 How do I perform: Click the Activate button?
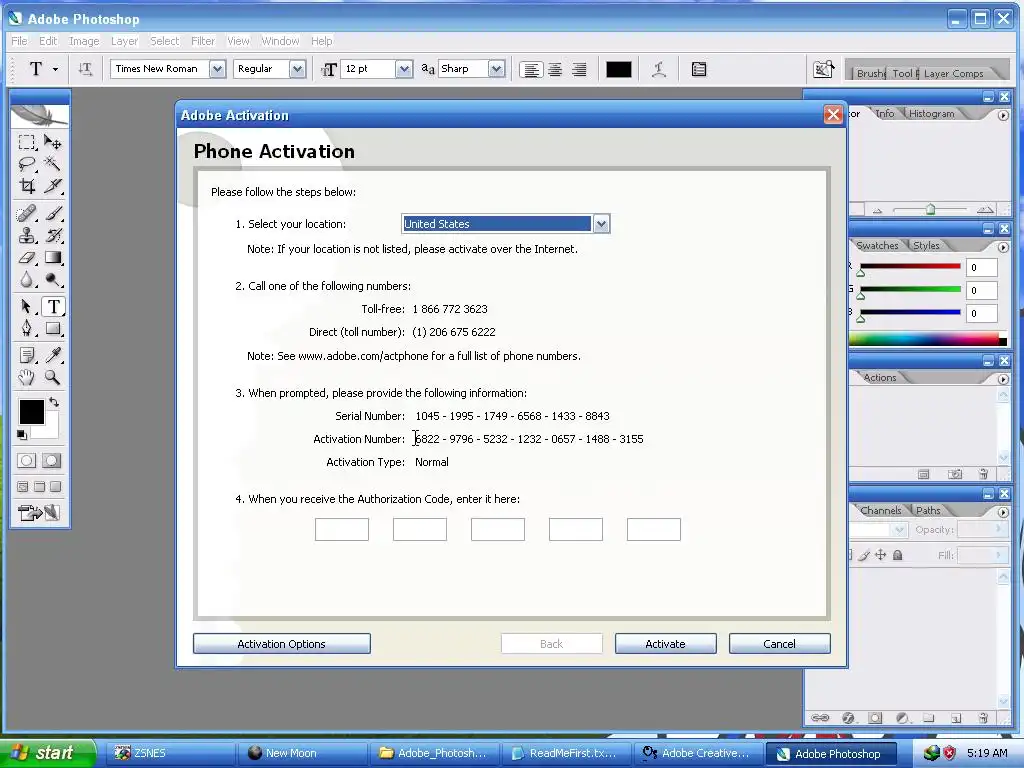[x=665, y=644]
